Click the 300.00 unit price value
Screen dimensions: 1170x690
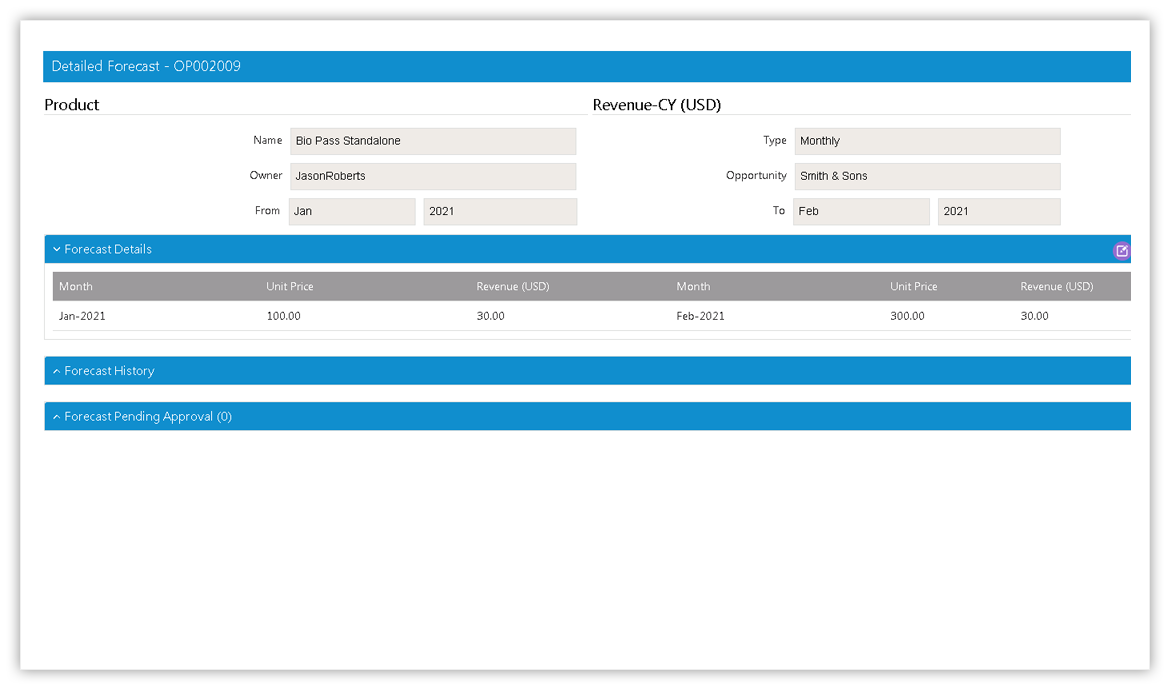(907, 316)
